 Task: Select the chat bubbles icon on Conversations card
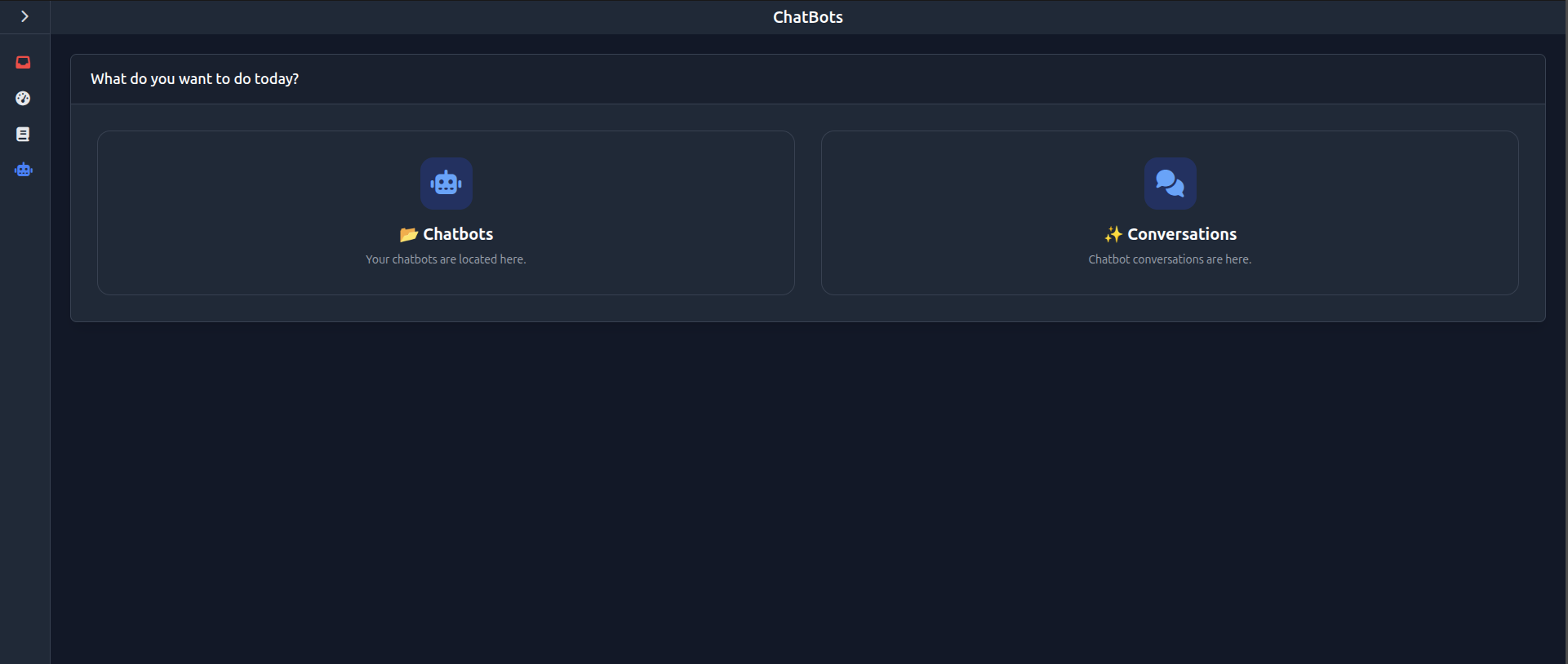(1170, 183)
